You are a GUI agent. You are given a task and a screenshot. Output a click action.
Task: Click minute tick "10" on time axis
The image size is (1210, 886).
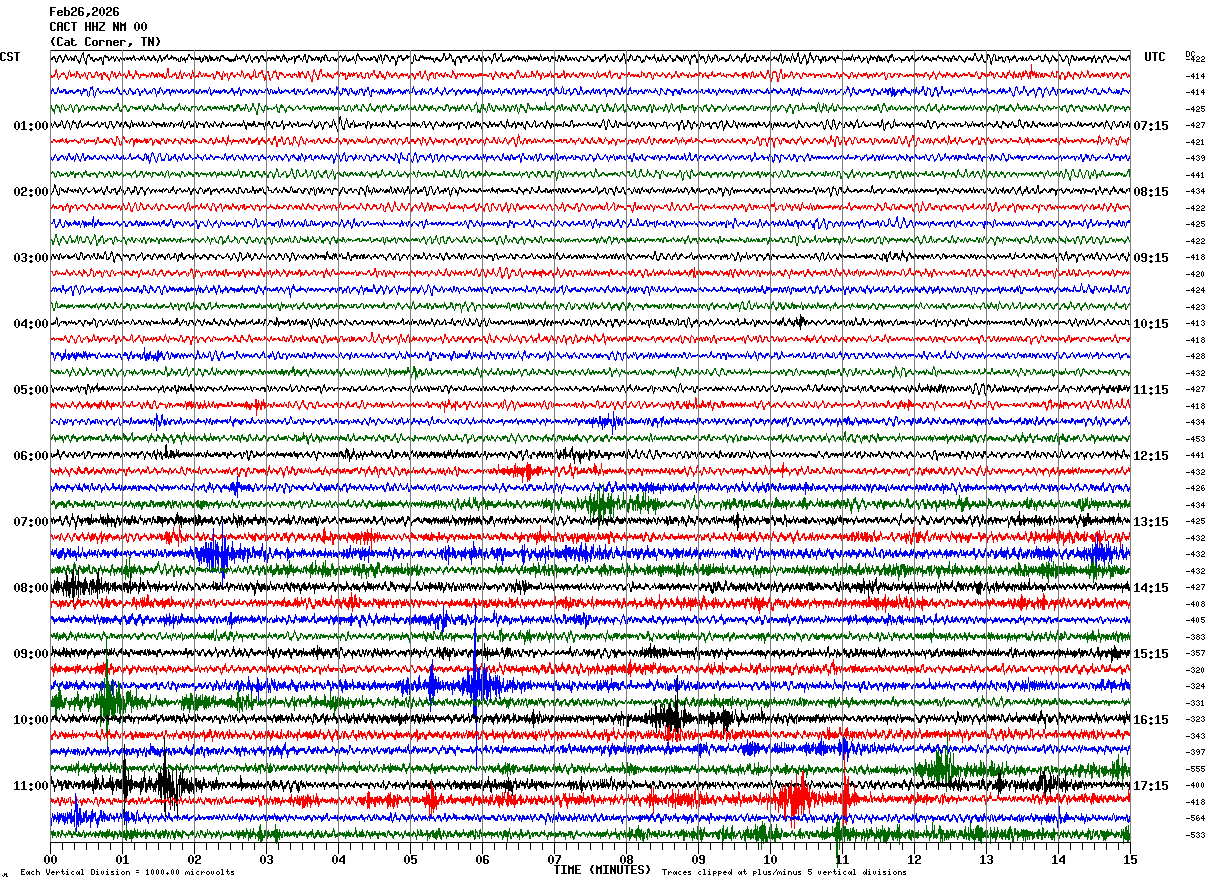tap(770, 859)
